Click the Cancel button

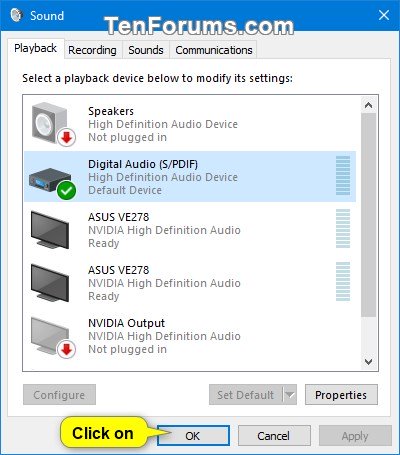pyautogui.click(x=274, y=435)
